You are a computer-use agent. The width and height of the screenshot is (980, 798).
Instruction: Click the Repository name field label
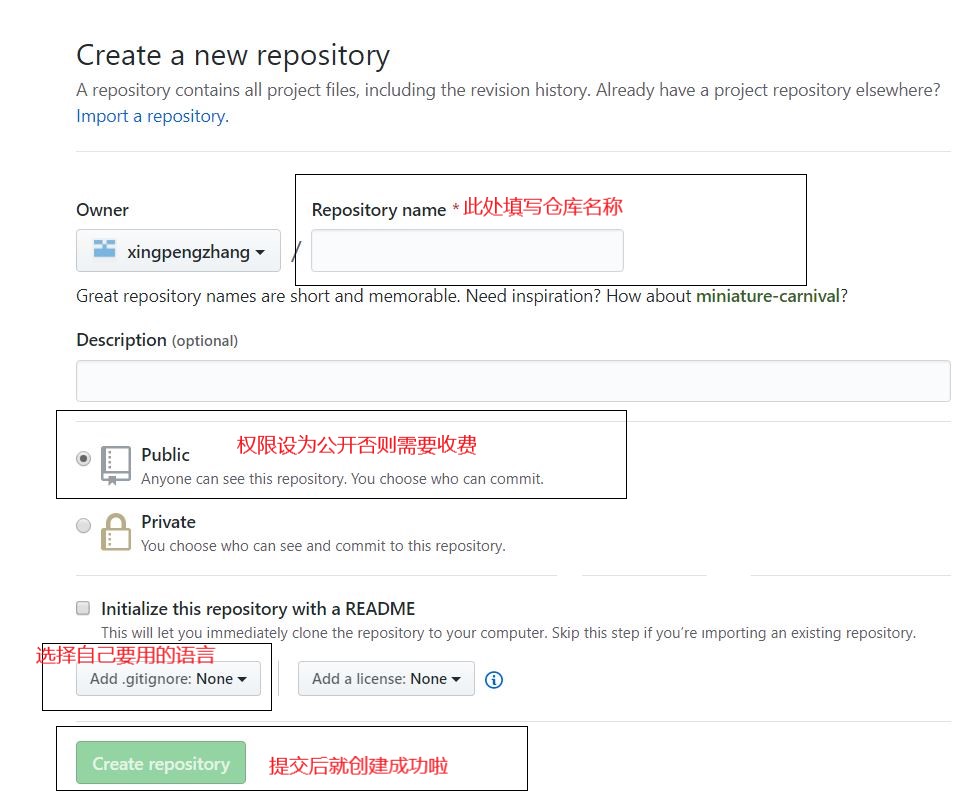click(x=379, y=210)
